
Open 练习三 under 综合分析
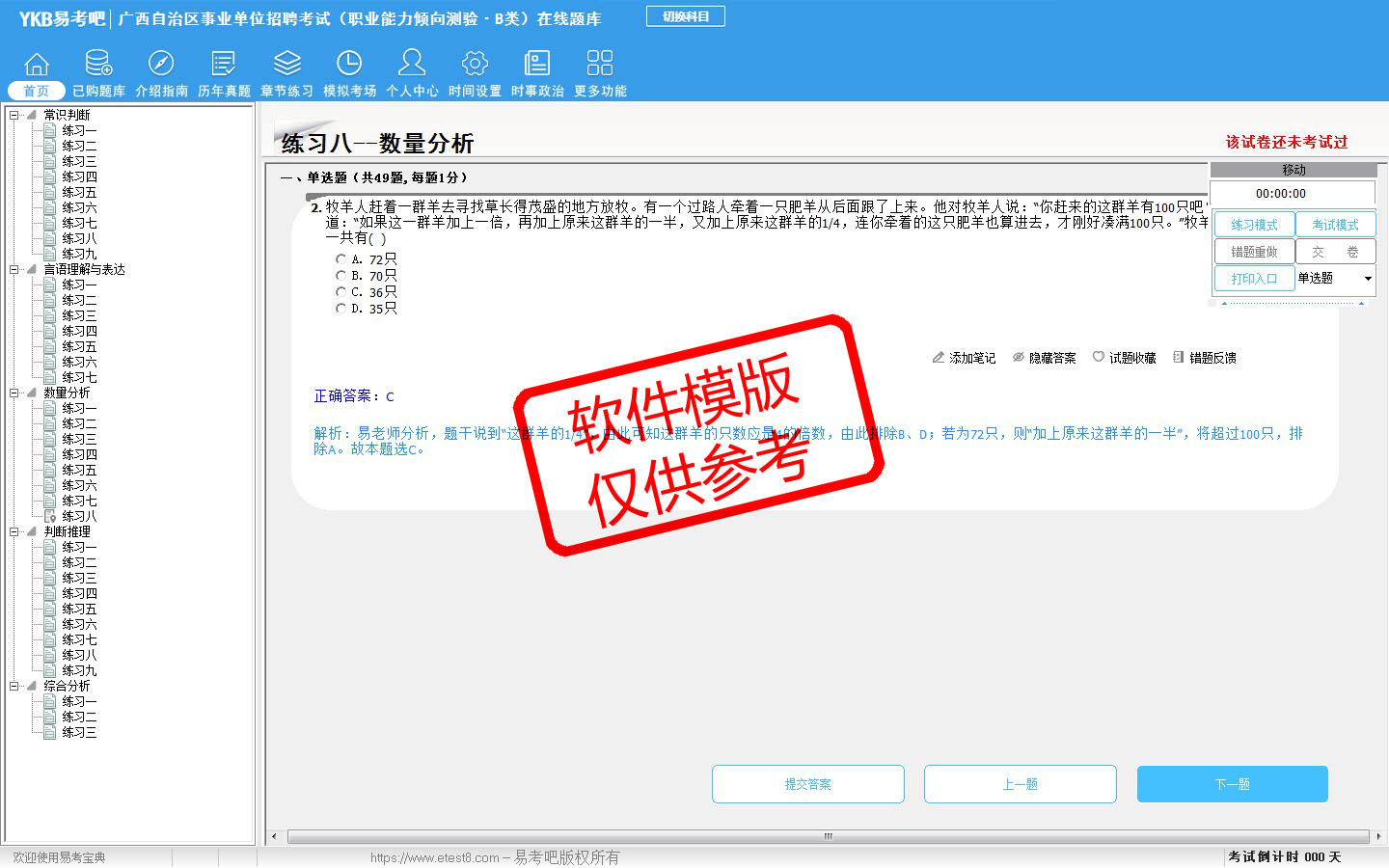(x=79, y=733)
